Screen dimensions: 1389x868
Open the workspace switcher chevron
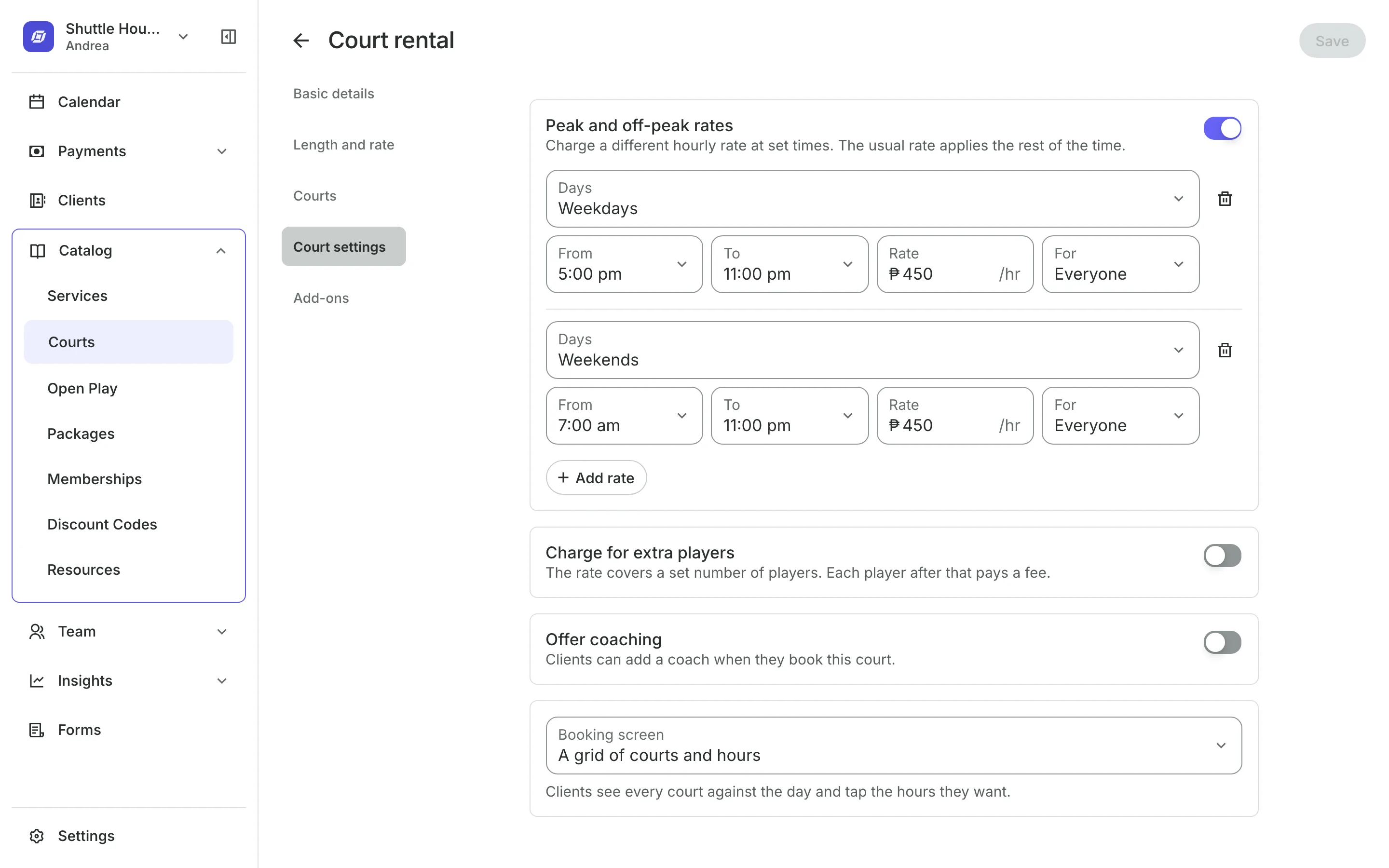click(x=183, y=37)
